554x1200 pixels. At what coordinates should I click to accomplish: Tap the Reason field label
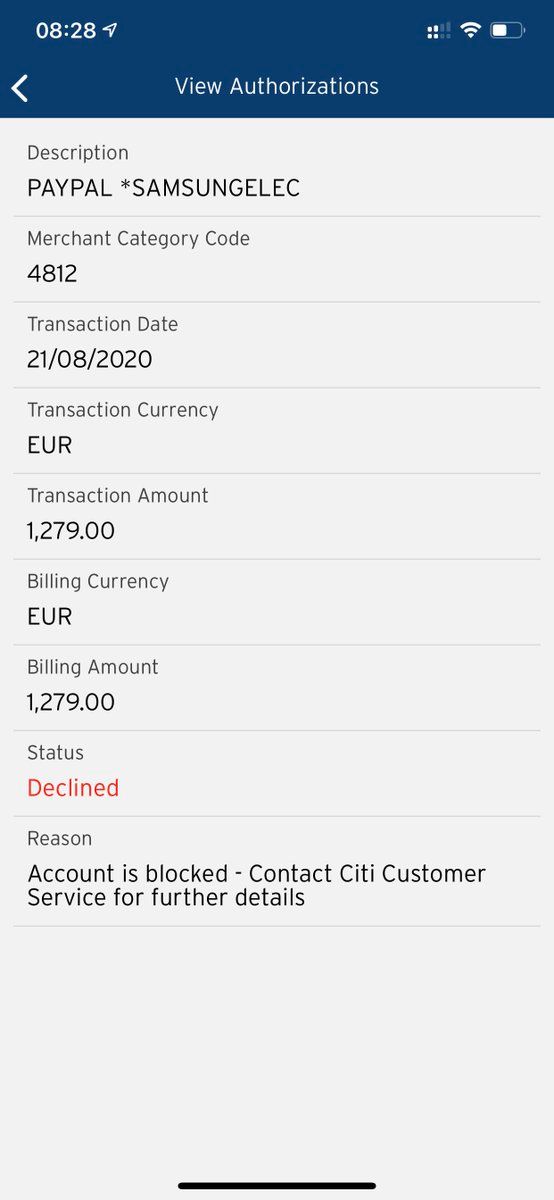(x=59, y=838)
